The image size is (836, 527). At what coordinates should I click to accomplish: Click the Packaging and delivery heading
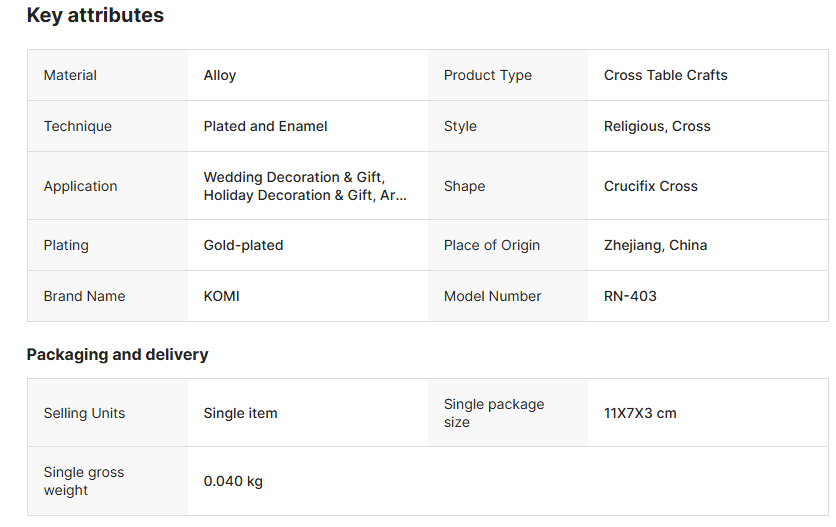(117, 355)
